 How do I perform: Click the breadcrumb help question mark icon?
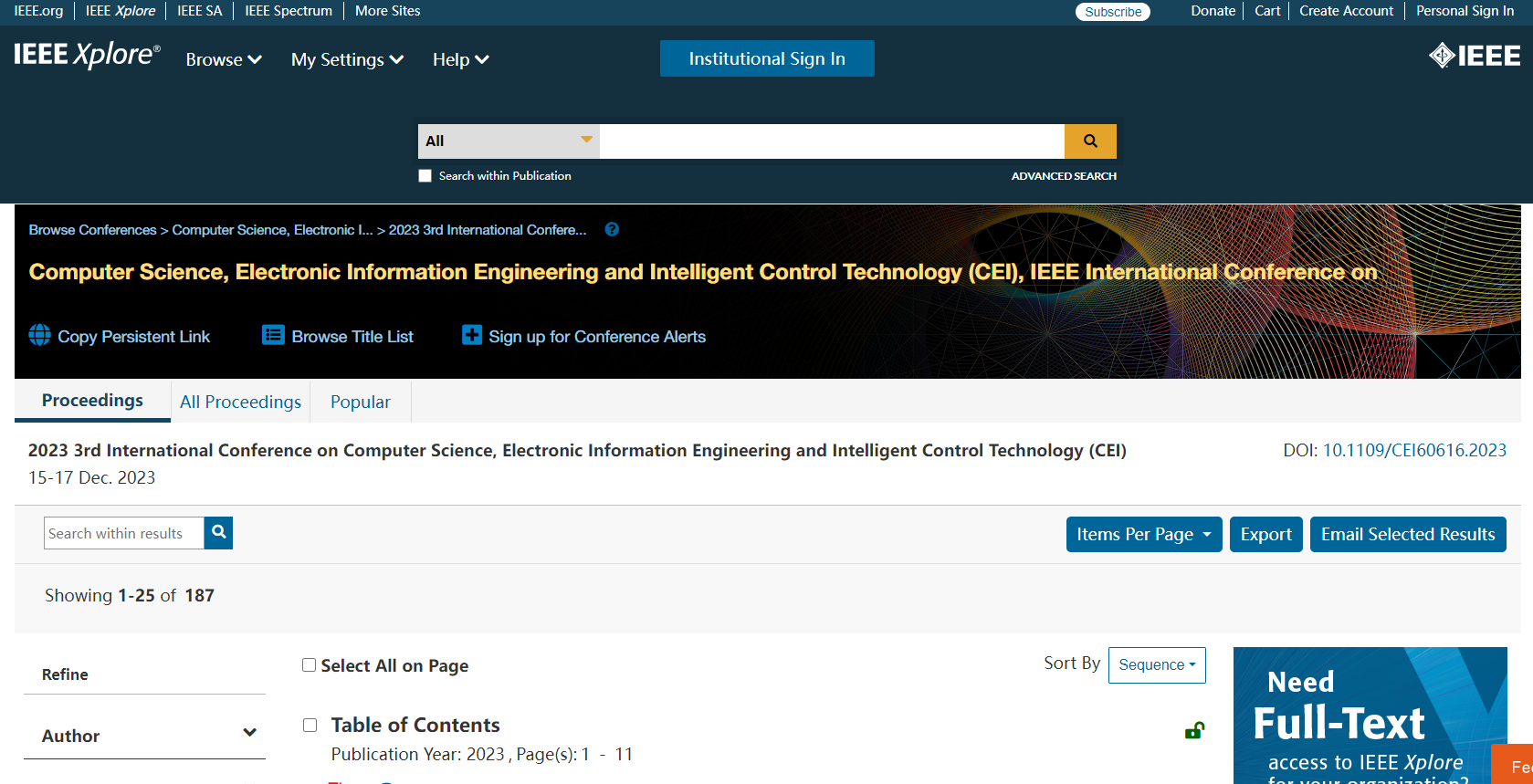pyautogui.click(x=612, y=230)
